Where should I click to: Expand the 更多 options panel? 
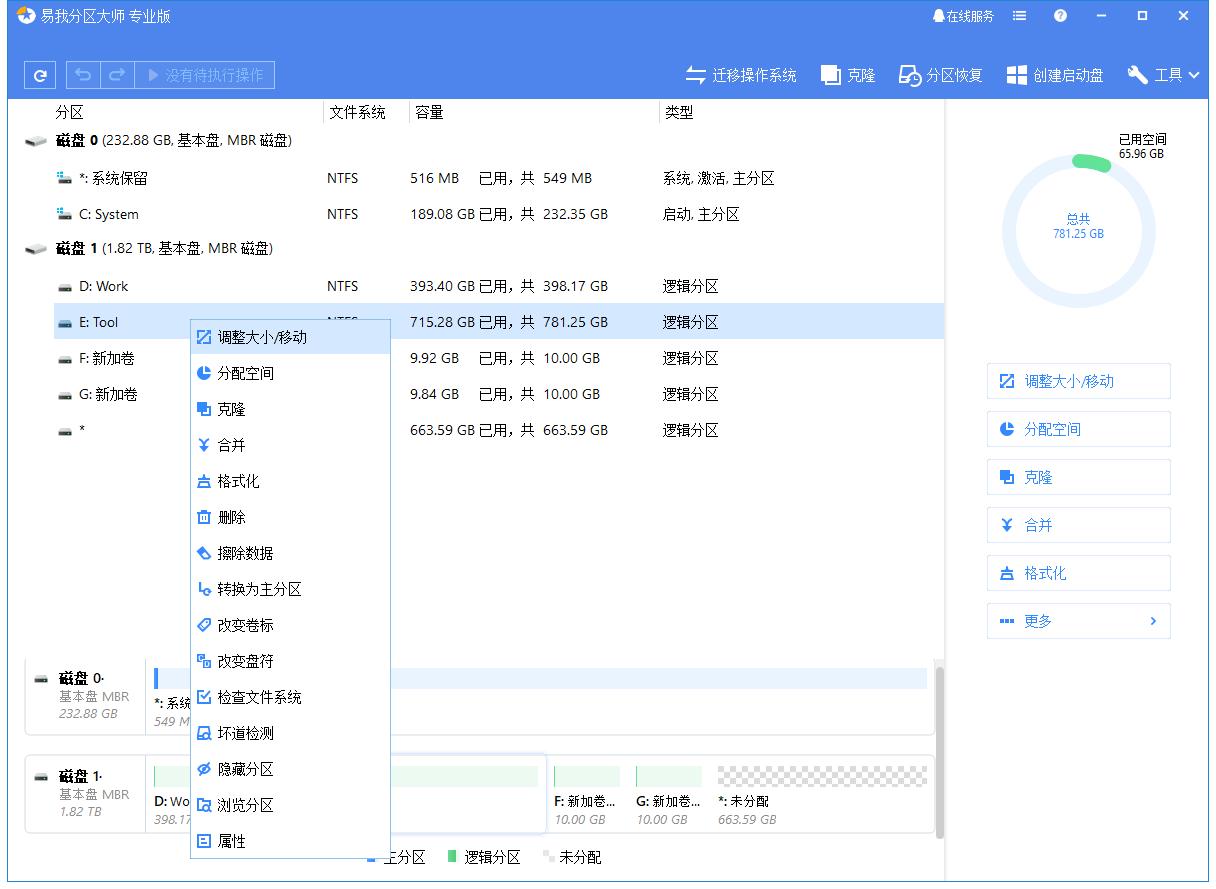(1078, 620)
